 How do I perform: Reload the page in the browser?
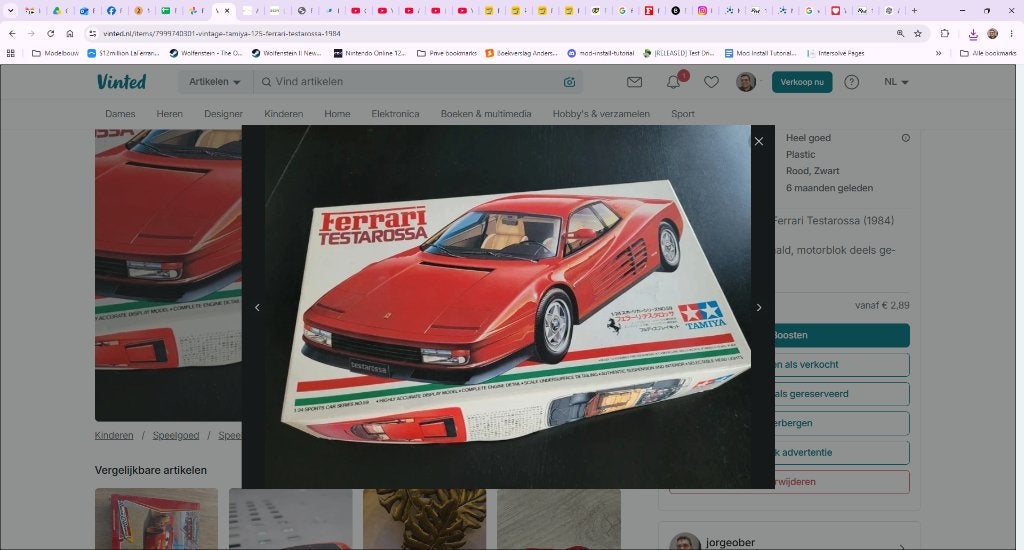[x=50, y=33]
